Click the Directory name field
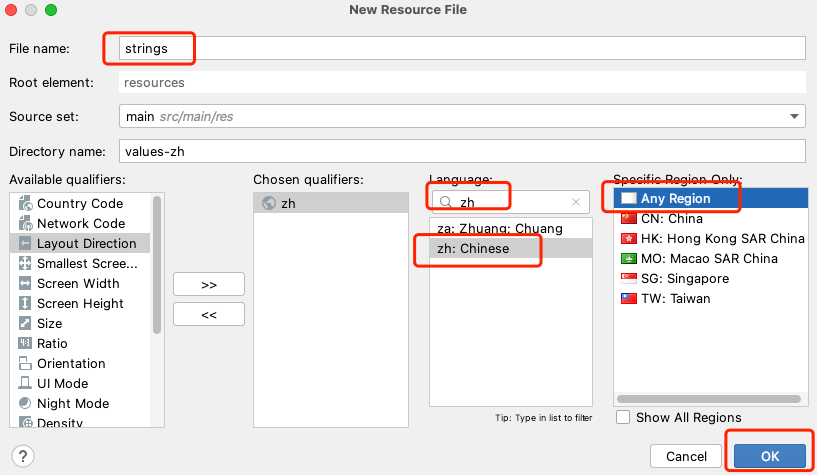Viewport: 817px width, 475px height. pos(461,151)
